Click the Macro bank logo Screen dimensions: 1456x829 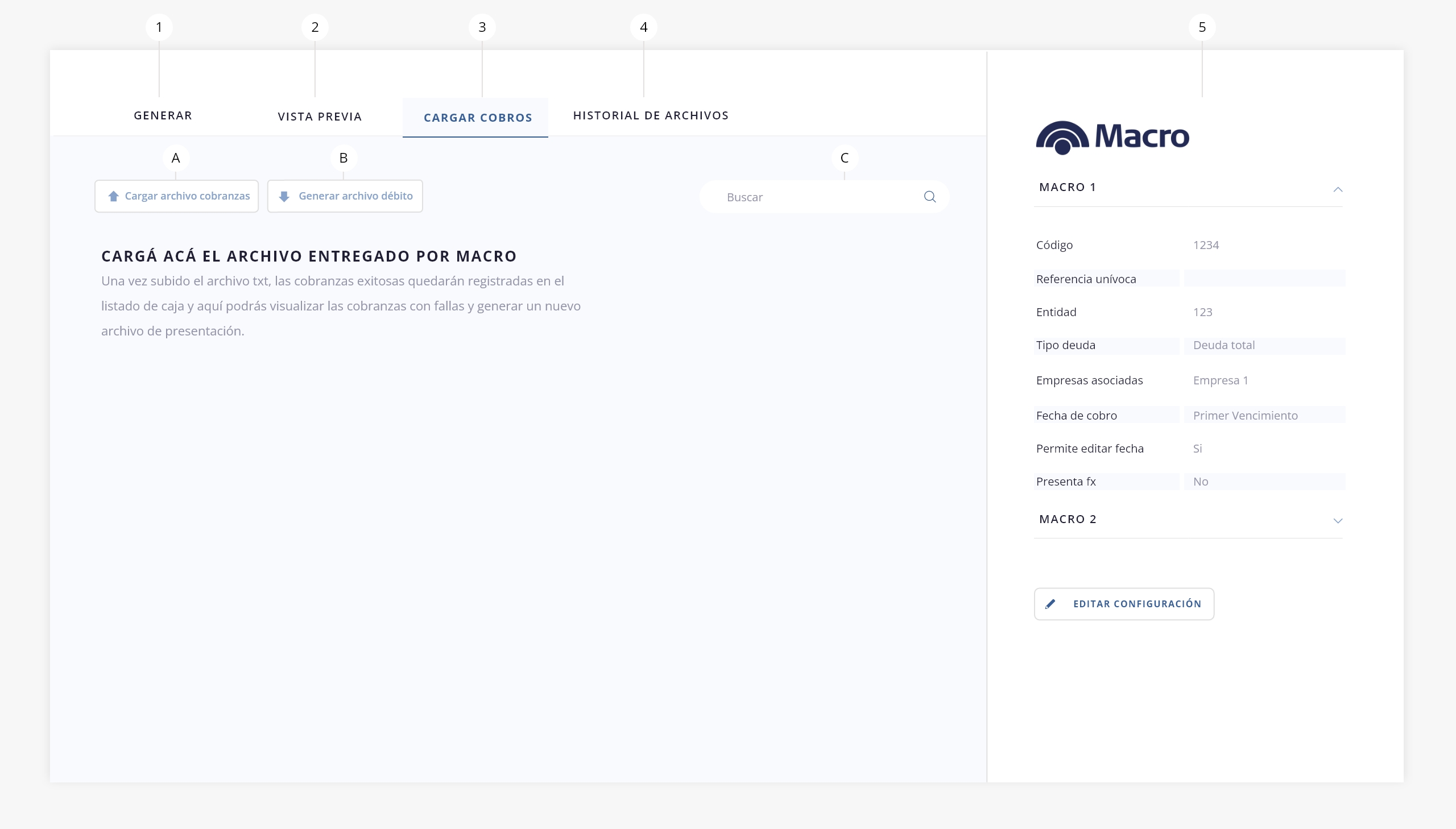pyautogui.click(x=1112, y=137)
